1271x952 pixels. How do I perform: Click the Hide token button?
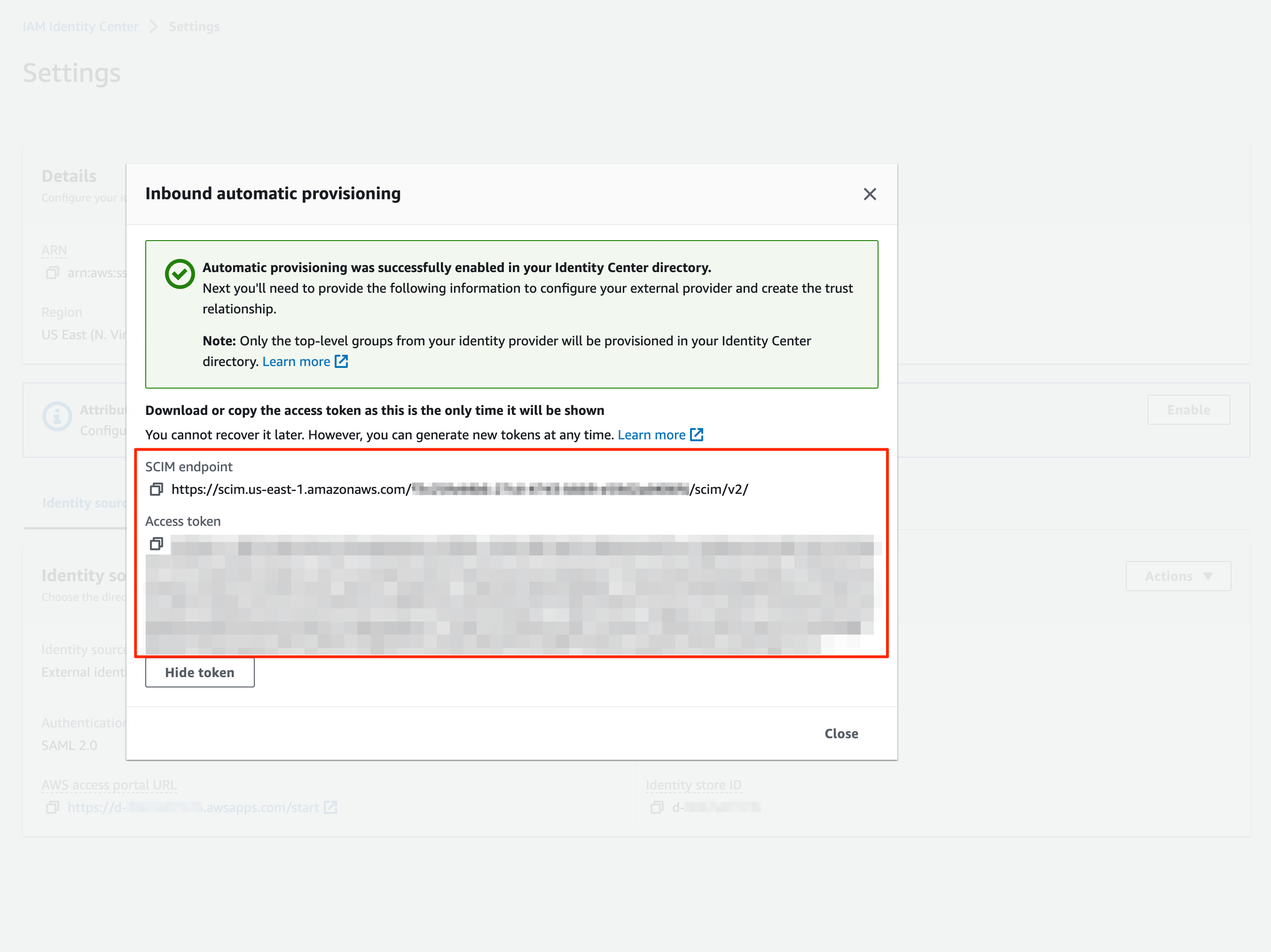(x=199, y=672)
